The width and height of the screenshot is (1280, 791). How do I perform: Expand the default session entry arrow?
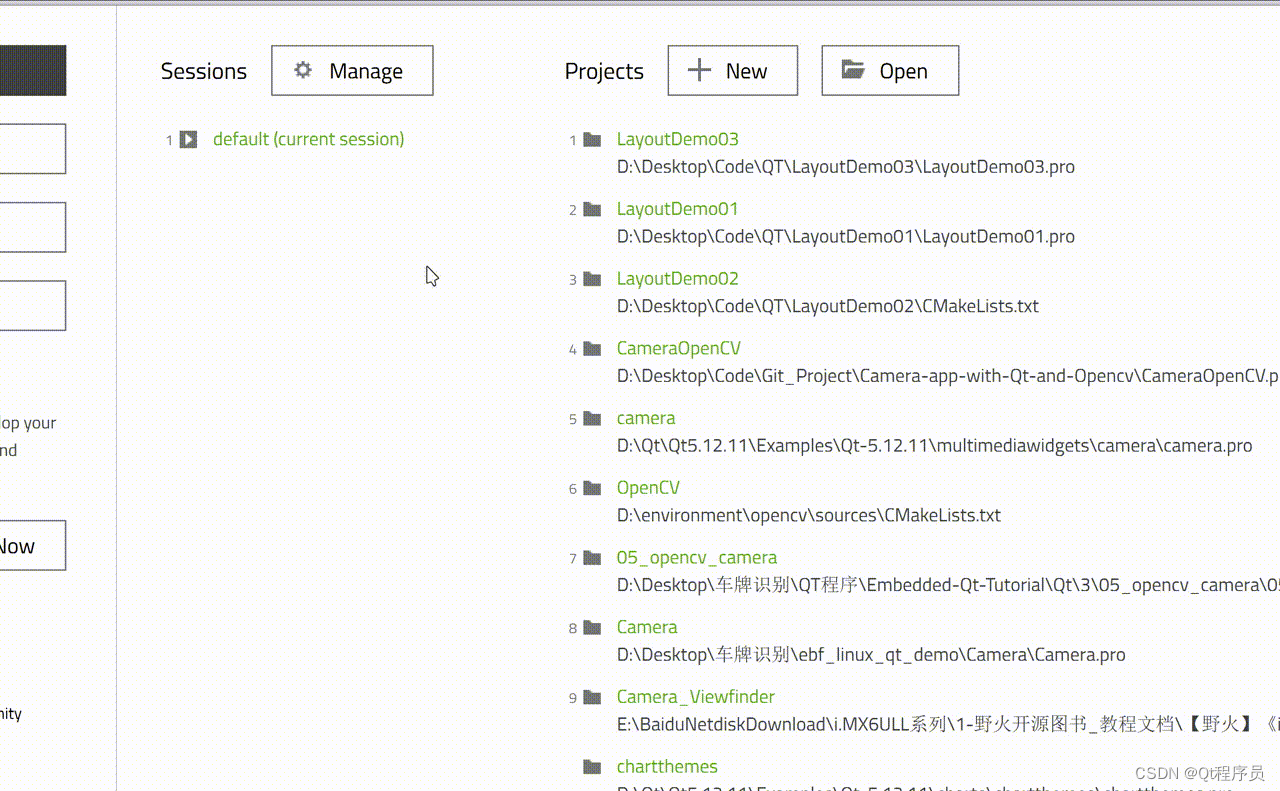pyautogui.click(x=188, y=140)
